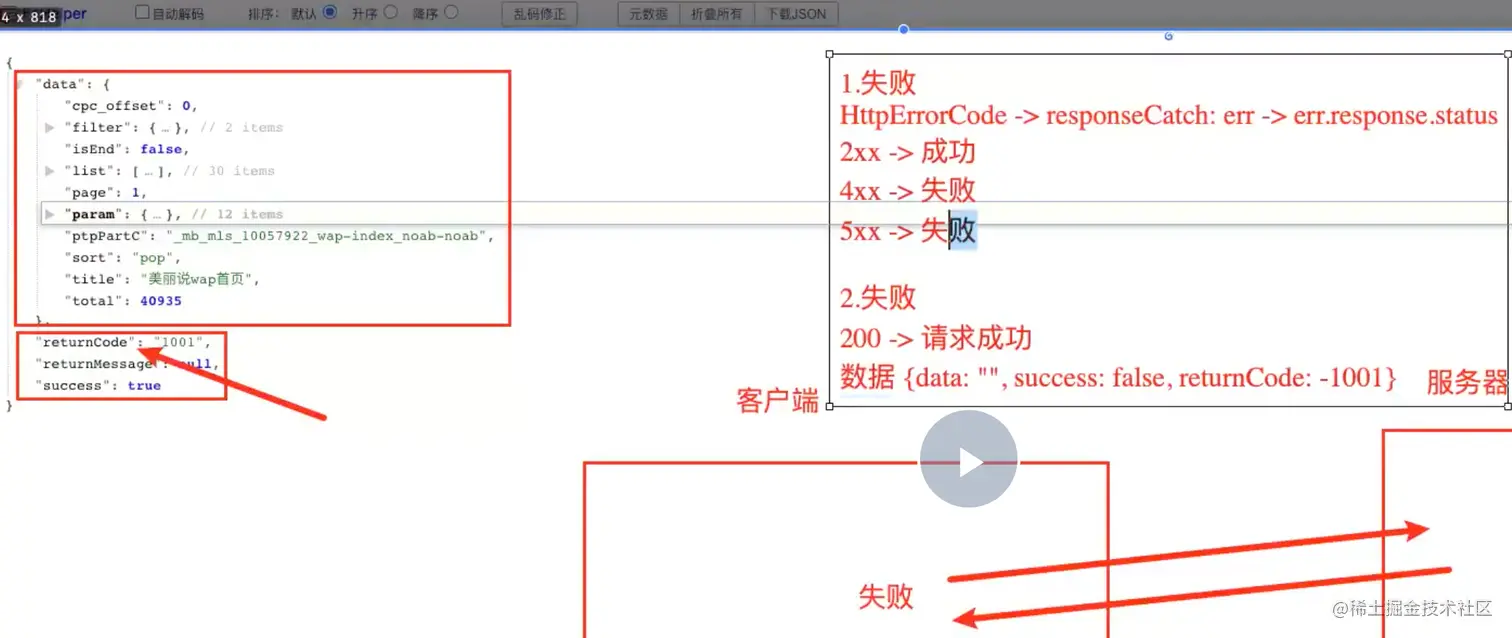The image size is (1512, 638).
Task: Click the rotation handle above text box
Action: tap(1168, 36)
